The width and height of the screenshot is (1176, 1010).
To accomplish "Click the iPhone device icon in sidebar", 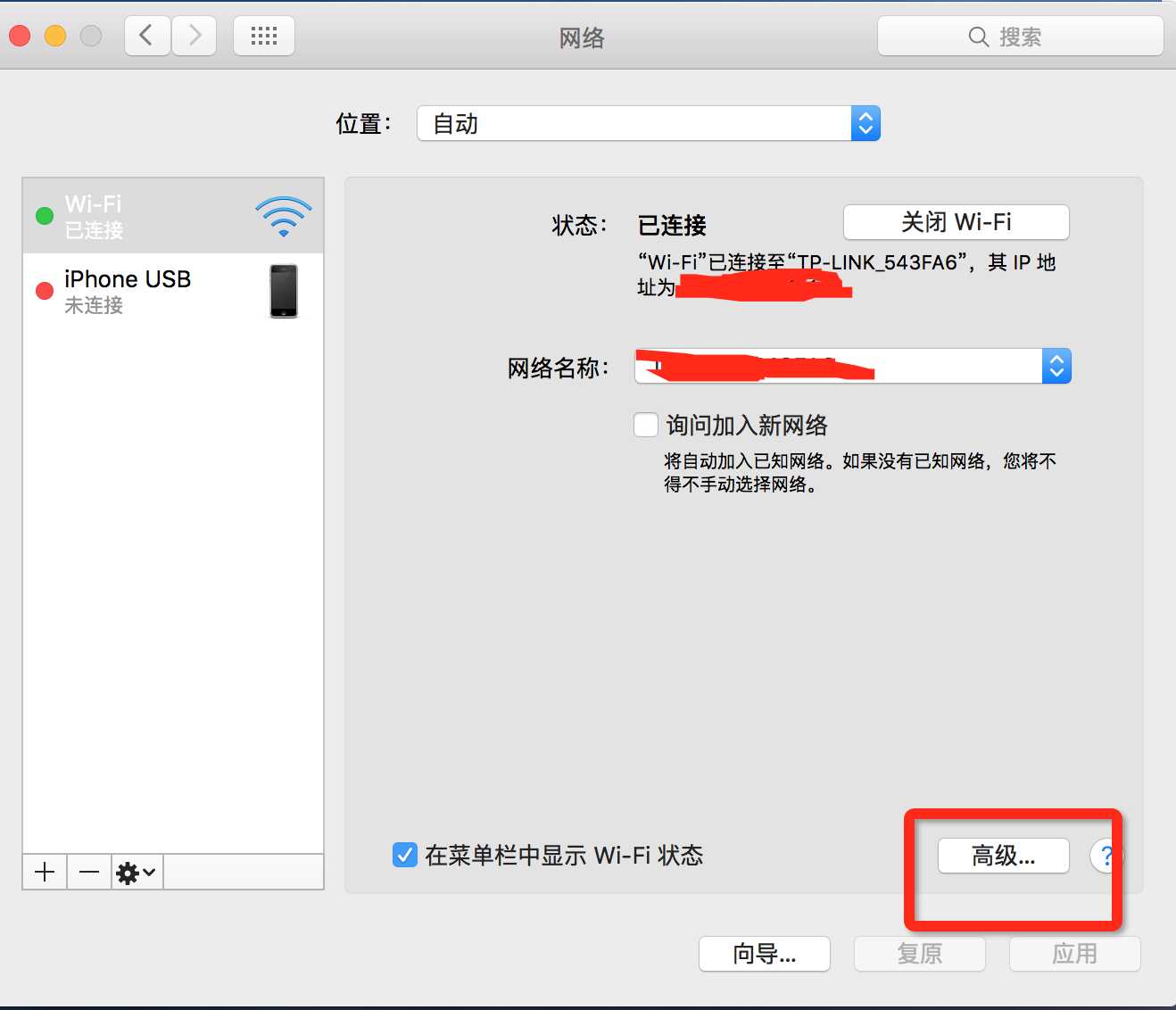I will 284,291.
